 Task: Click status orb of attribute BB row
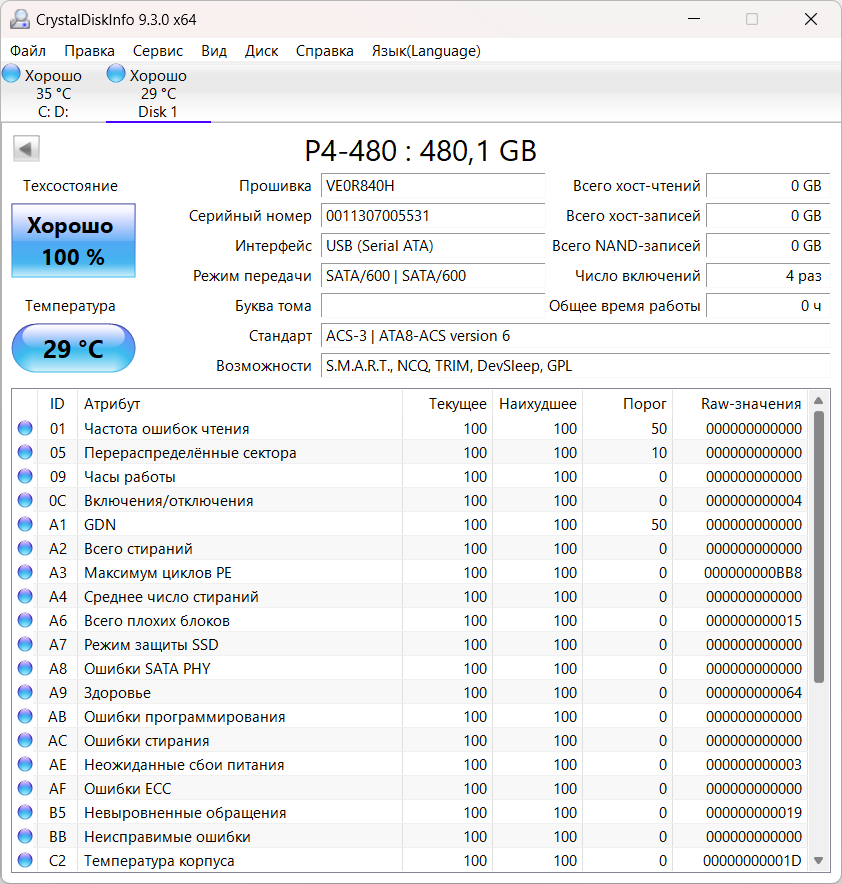coord(25,836)
